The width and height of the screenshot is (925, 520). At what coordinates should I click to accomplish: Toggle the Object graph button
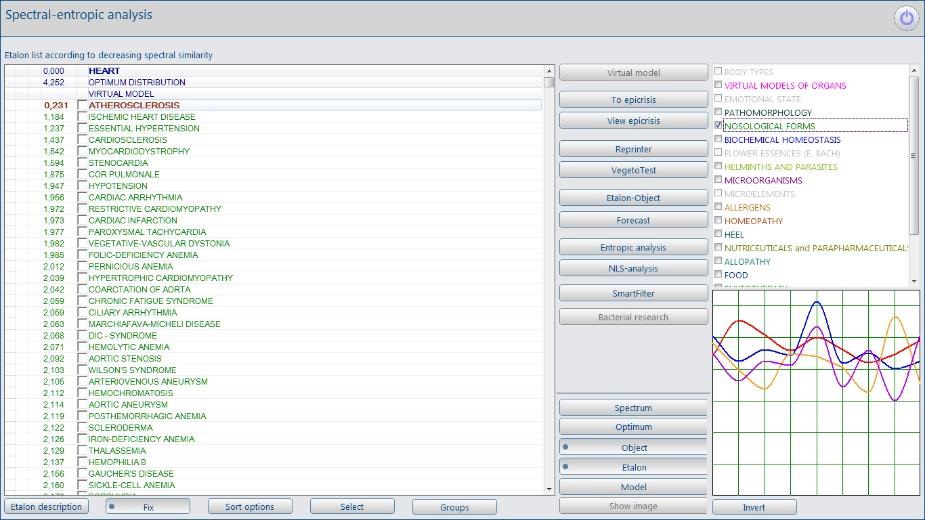633,447
